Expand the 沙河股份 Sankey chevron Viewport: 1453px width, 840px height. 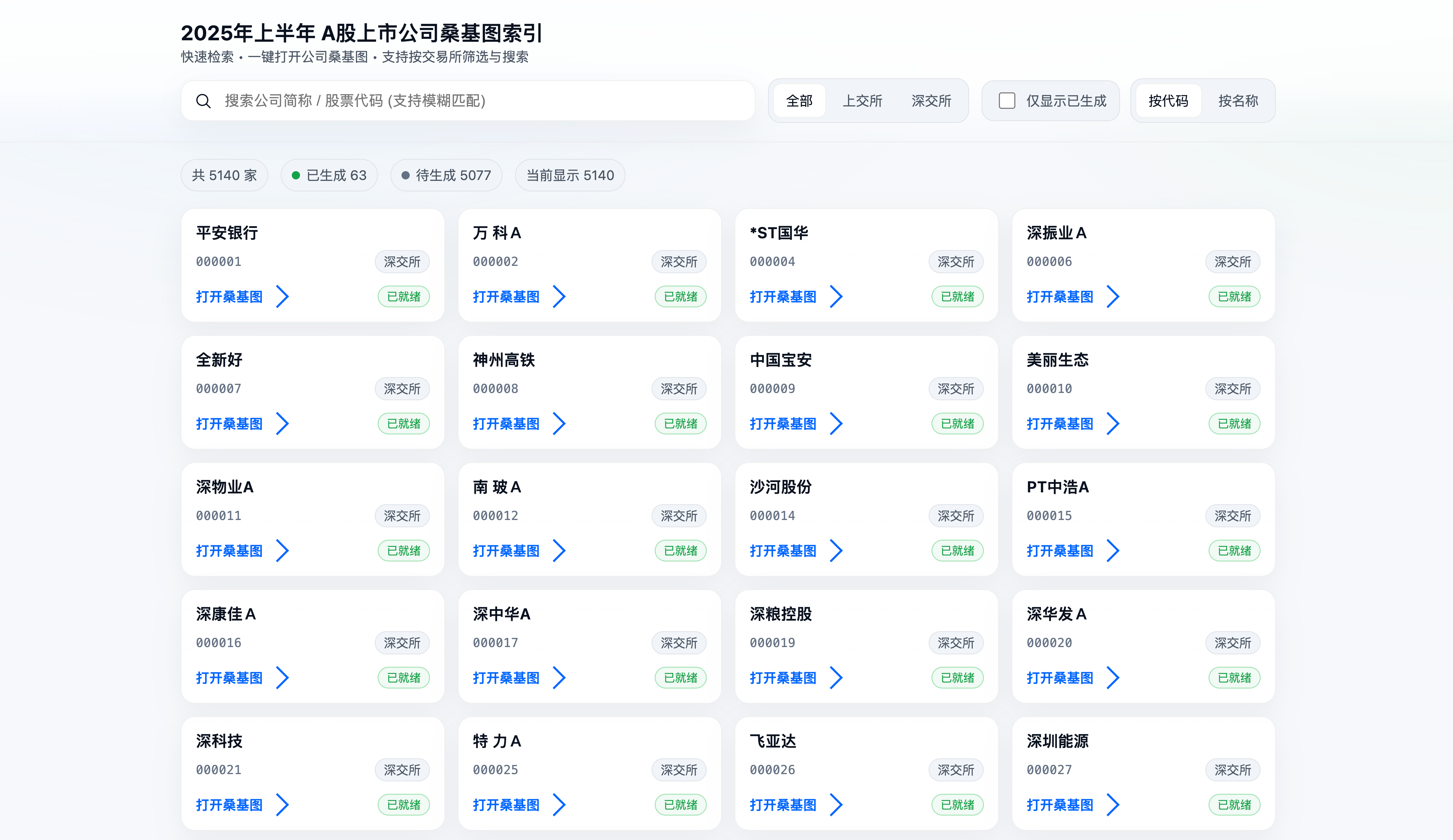point(837,551)
